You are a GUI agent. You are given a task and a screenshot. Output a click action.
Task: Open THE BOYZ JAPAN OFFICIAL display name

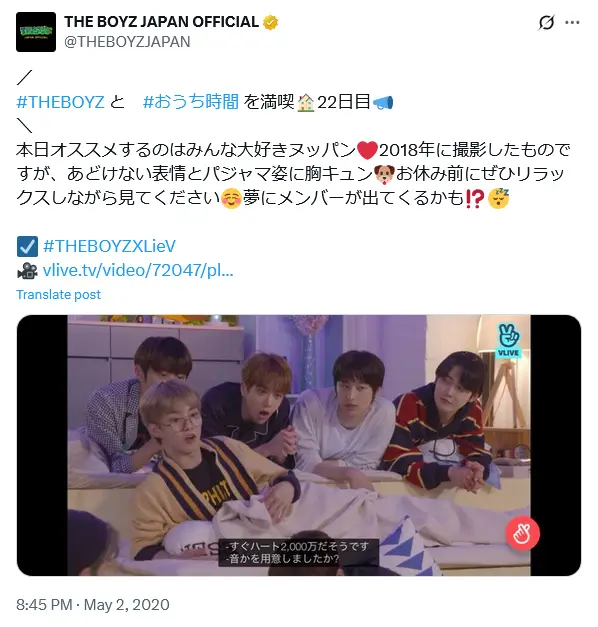pyautogui.click(x=161, y=22)
